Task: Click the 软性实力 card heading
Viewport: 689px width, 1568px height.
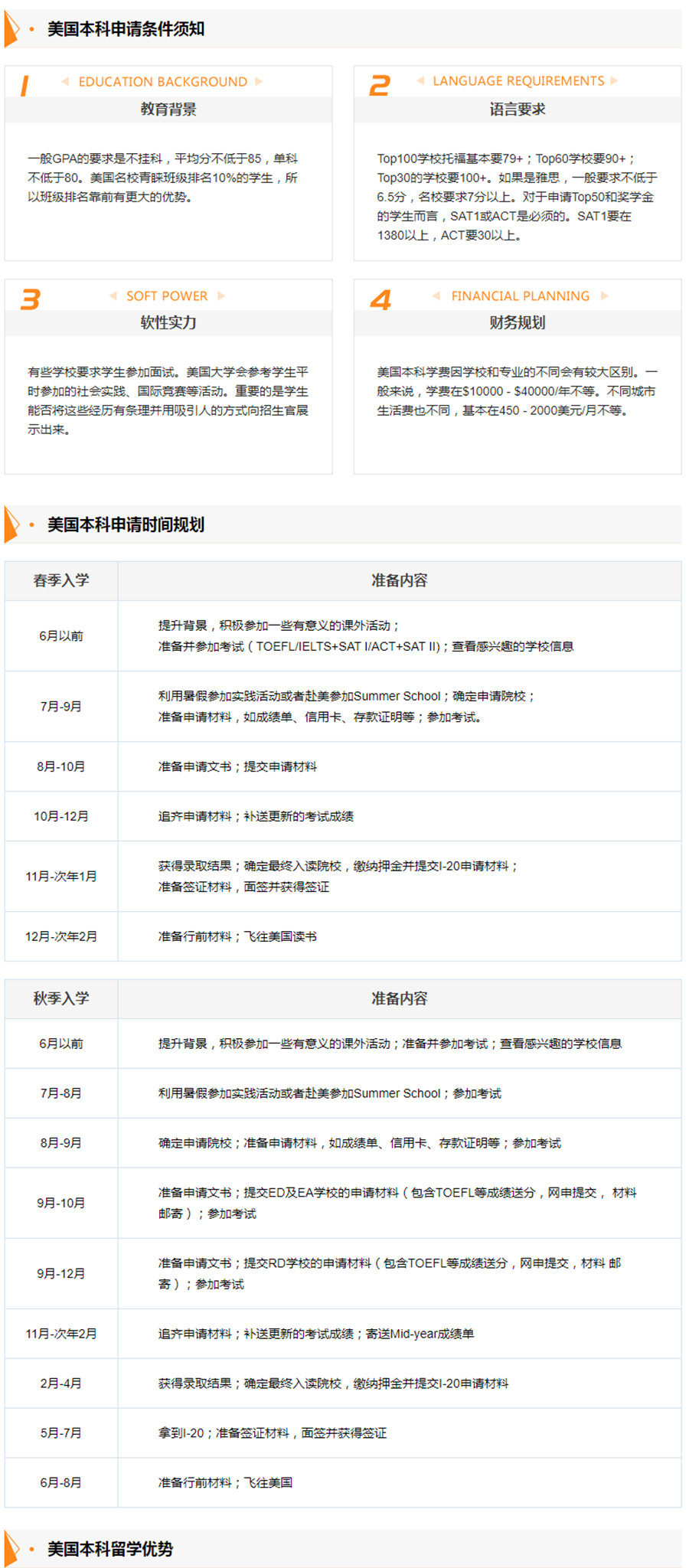Action: click(168, 322)
